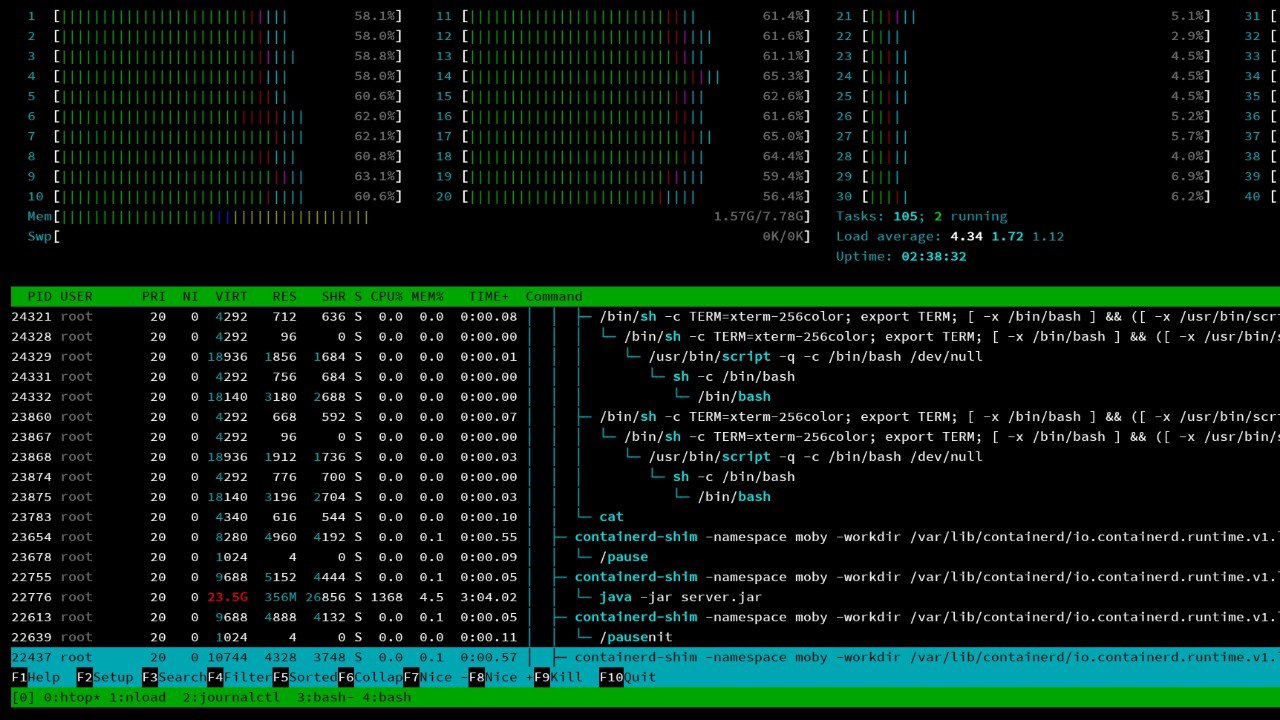Click the Uptime 02:38:32 value
The width and height of the screenshot is (1280, 720).
coord(934,257)
